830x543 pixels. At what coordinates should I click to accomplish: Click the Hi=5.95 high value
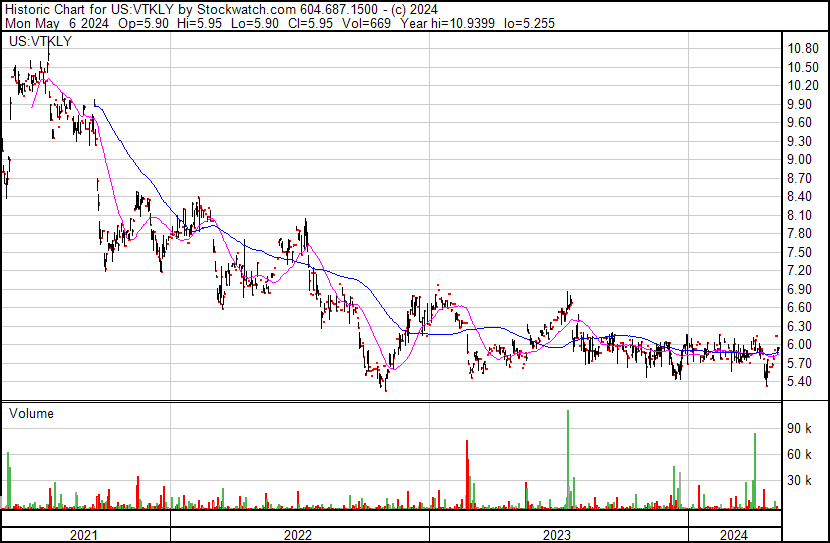coord(200,23)
